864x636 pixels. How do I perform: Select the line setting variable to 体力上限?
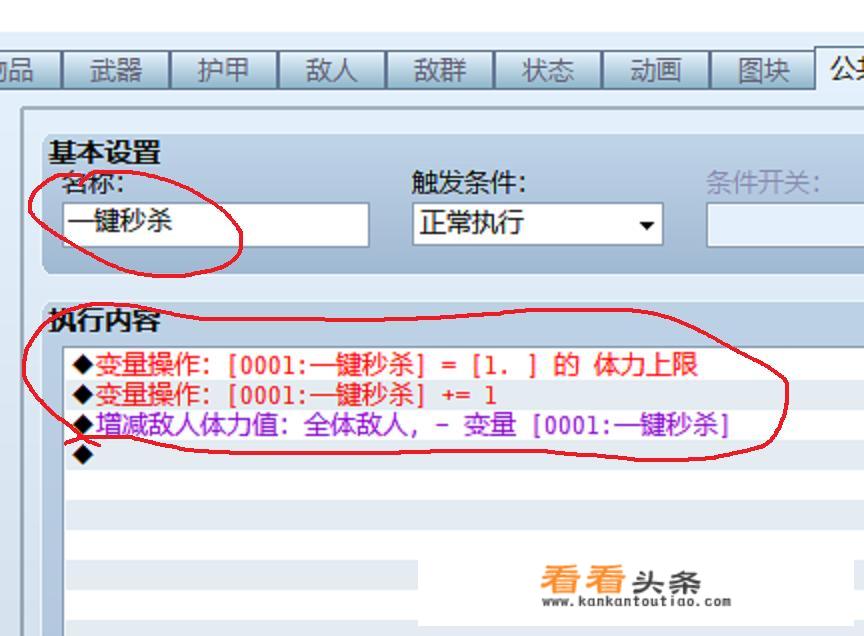(x=464, y=365)
